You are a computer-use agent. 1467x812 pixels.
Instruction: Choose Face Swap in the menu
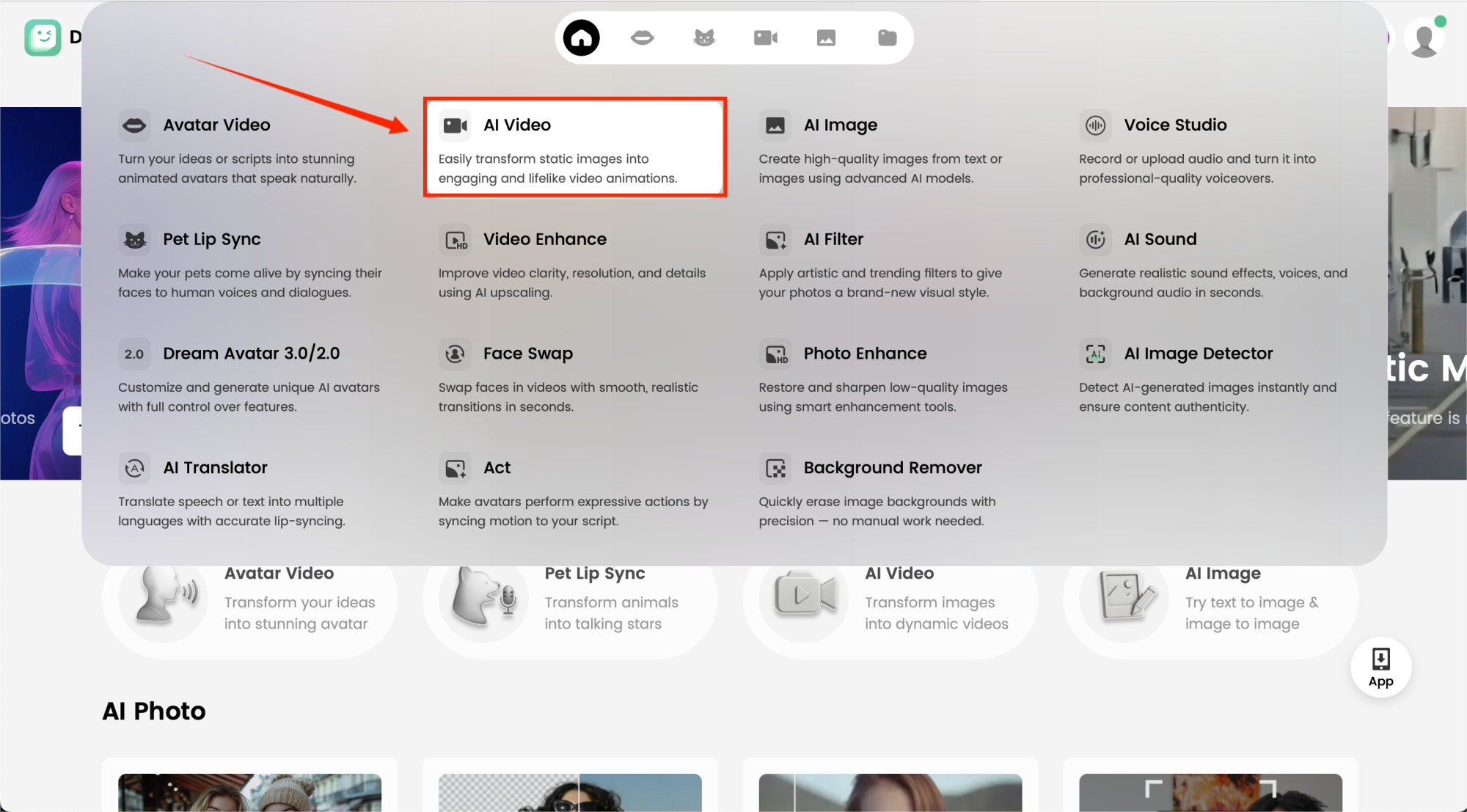[527, 354]
